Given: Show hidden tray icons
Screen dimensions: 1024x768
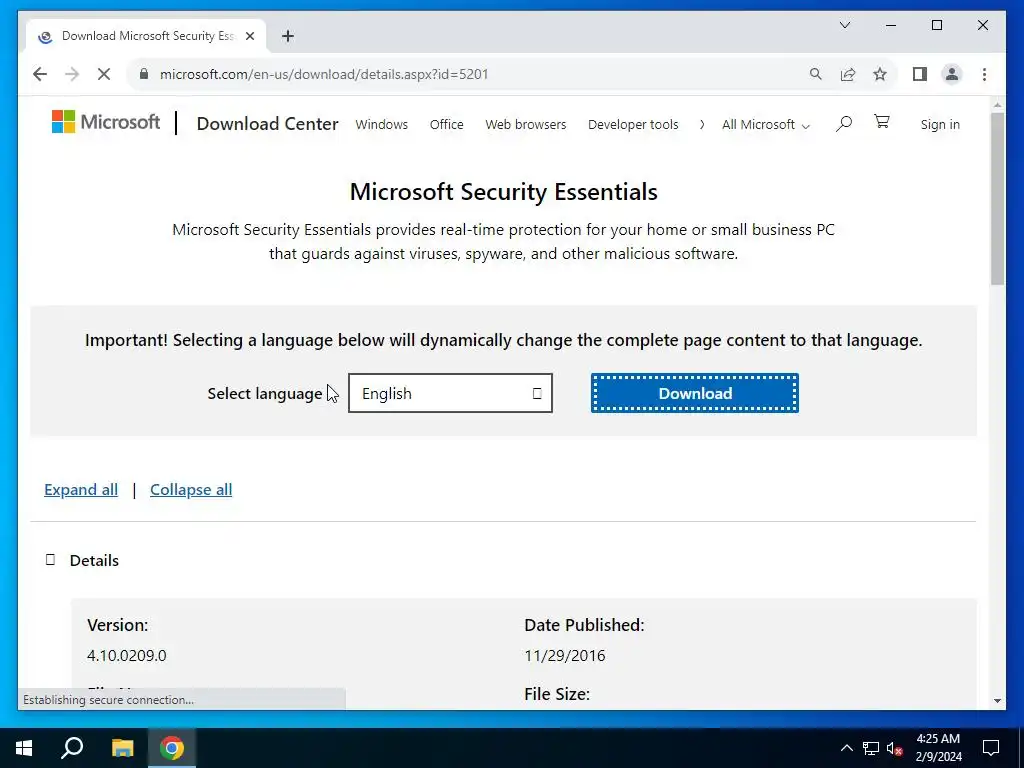Looking at the screenshot, I should click(x=846, y=748).
